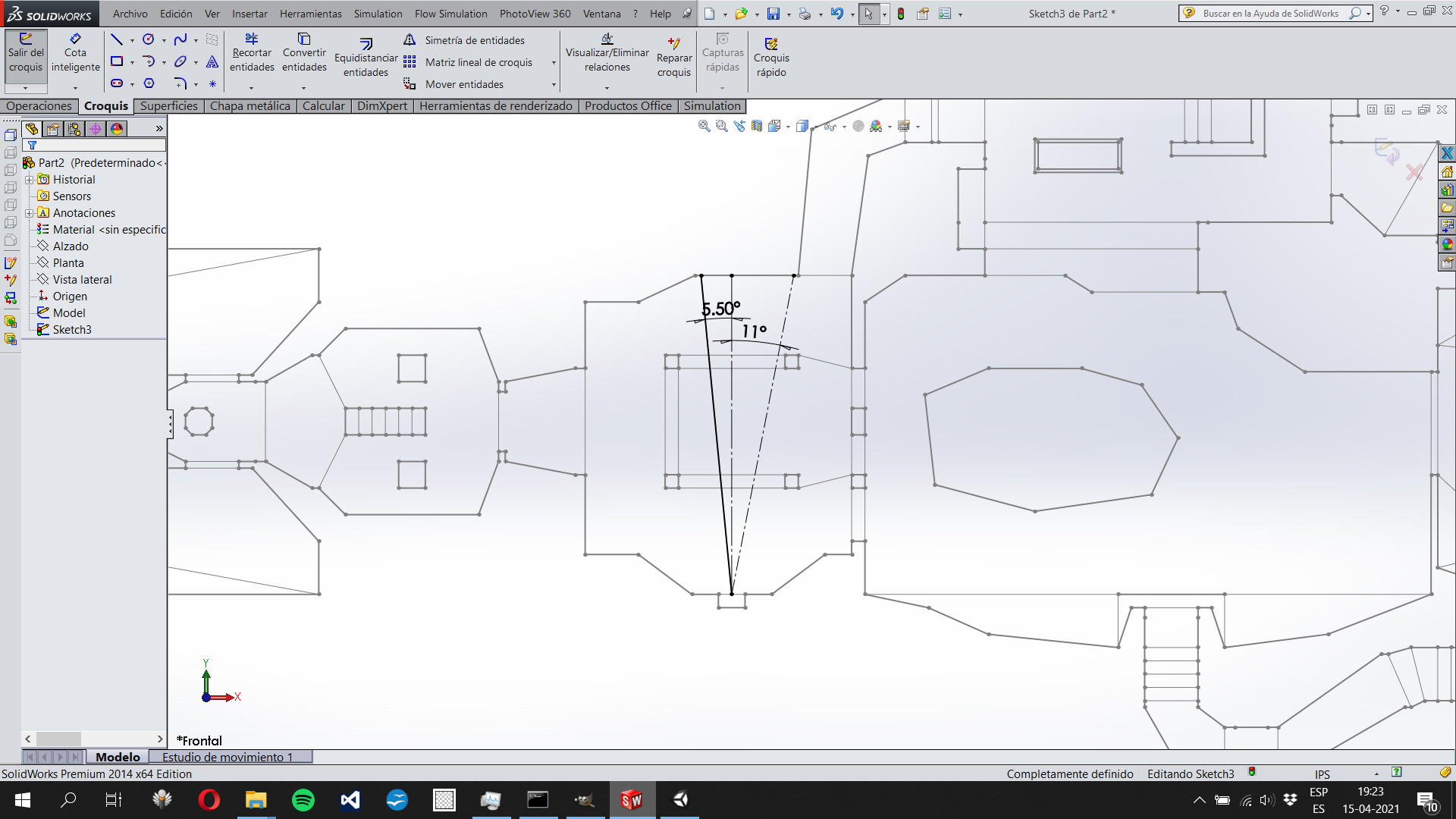Click Reparar croquis tool
The image size is (1456, 819).
674,57
